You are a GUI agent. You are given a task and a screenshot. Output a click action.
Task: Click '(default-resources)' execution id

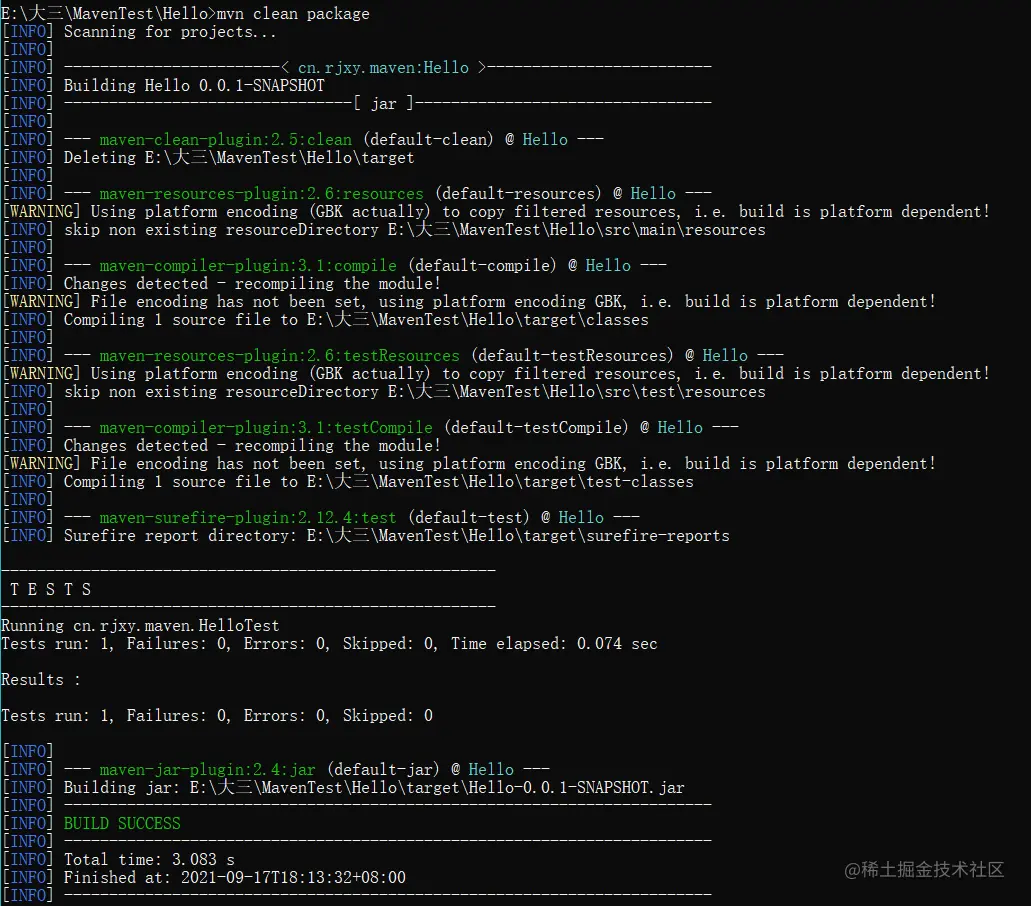pos(518,194)
